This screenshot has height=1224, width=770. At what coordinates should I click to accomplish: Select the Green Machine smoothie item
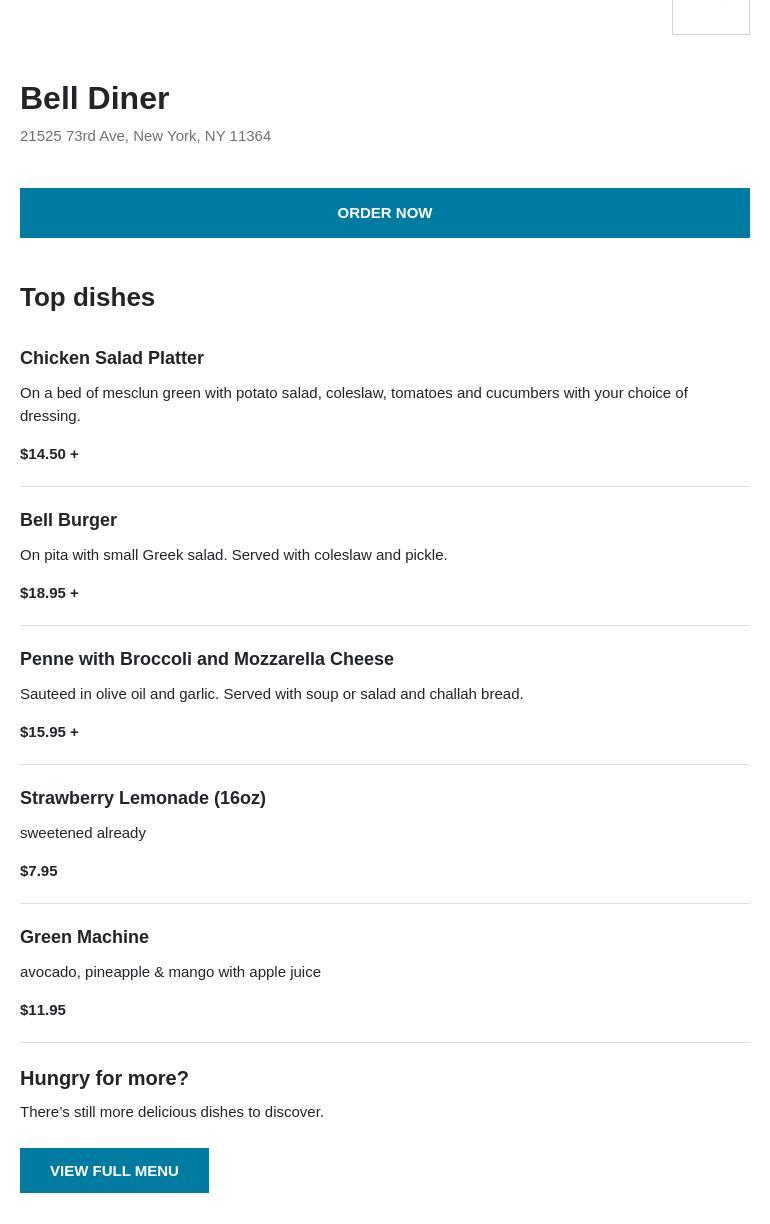(84, 937)
